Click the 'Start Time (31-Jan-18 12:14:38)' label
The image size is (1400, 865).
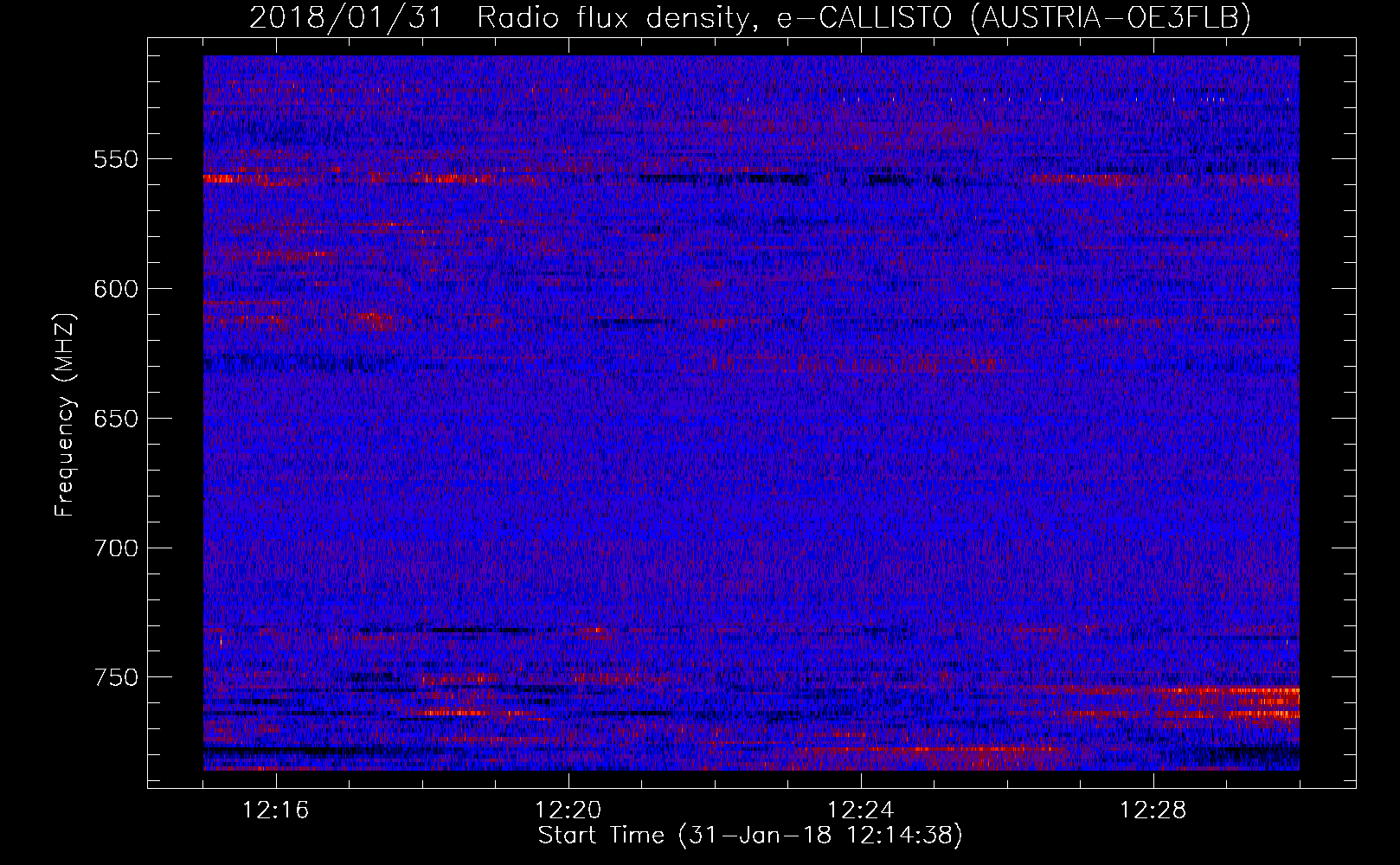(x=750, y=836)
